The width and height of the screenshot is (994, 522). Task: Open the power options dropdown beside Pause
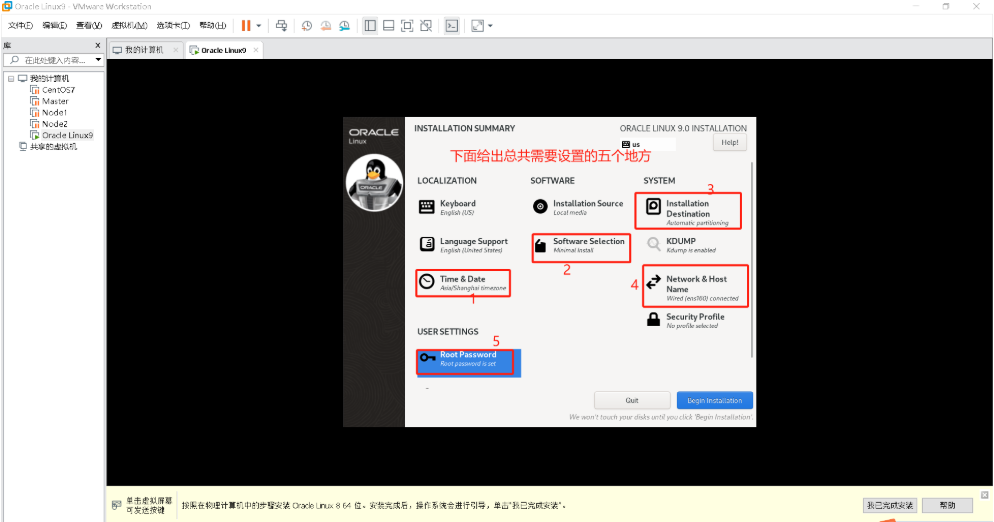(x=259, y=26)
